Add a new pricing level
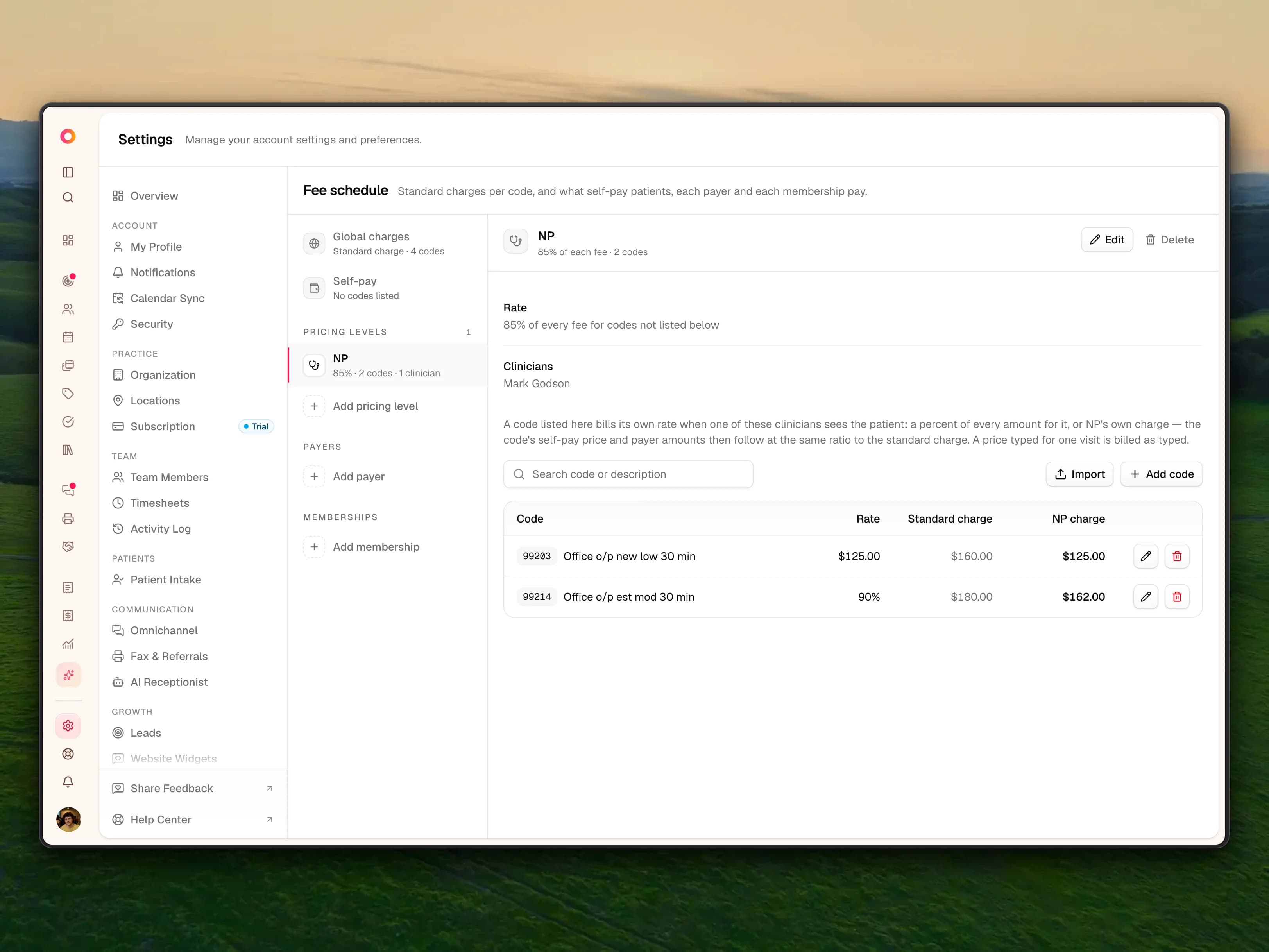 [x=387, y=406]
